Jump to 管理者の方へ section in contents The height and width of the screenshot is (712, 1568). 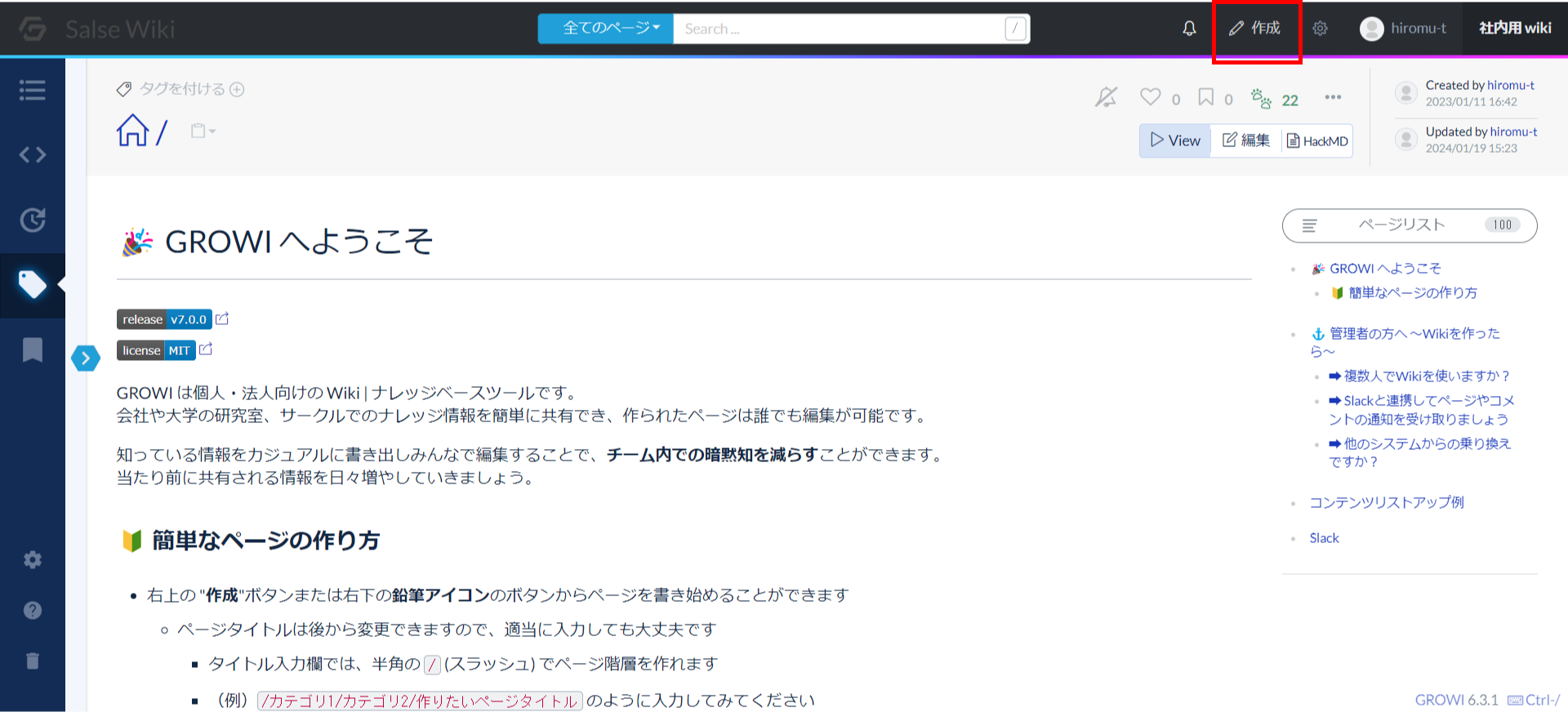click(x=1405, y=342)
